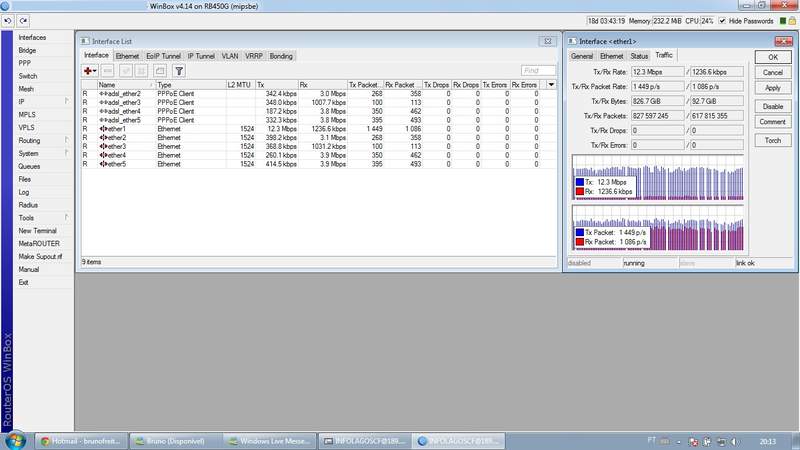Click the Find search field
Image resolution: width=800 pixels, height=450 pixels.
pyautogui.click(x=538, y=71)
